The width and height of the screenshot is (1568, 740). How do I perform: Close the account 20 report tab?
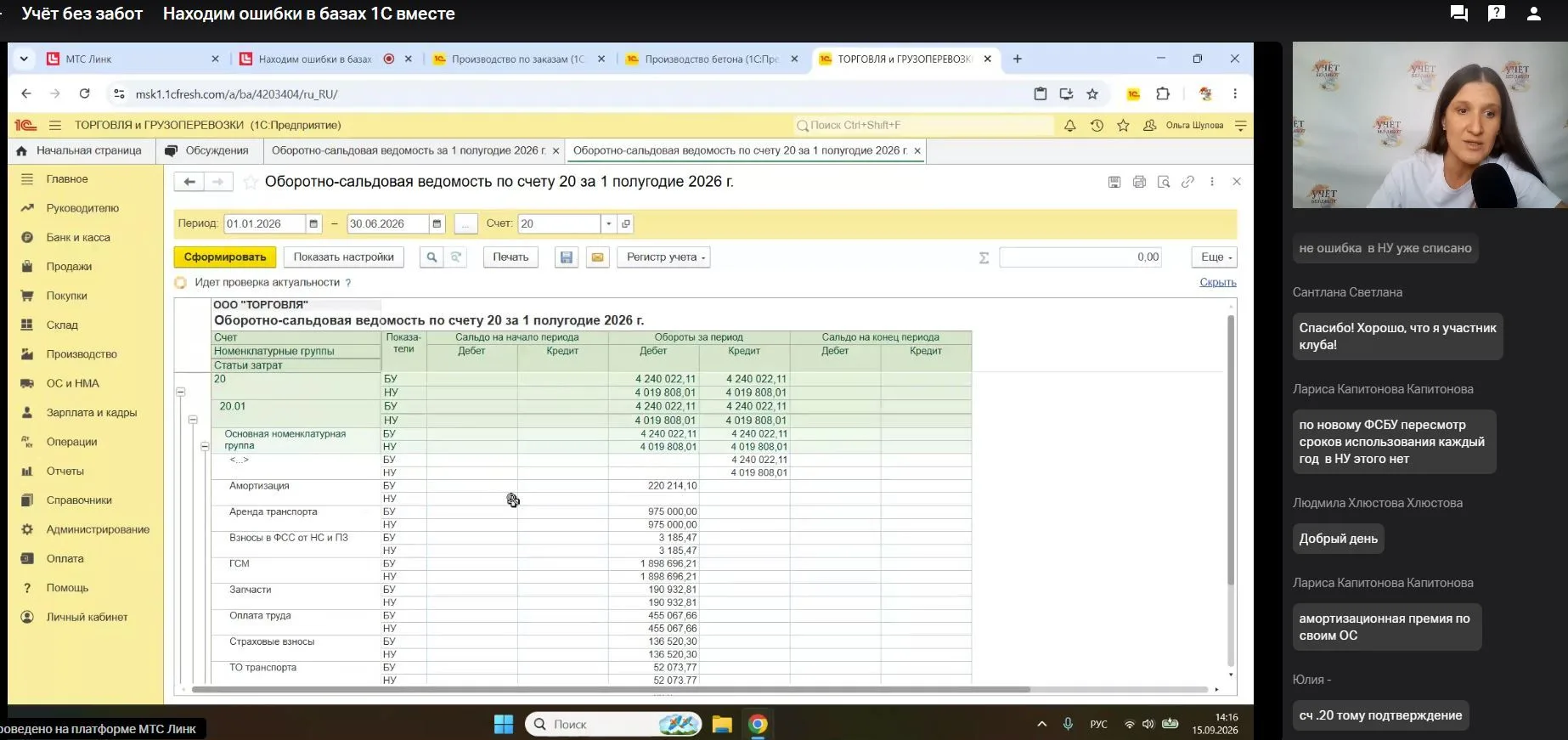click(x=917, y=150)
